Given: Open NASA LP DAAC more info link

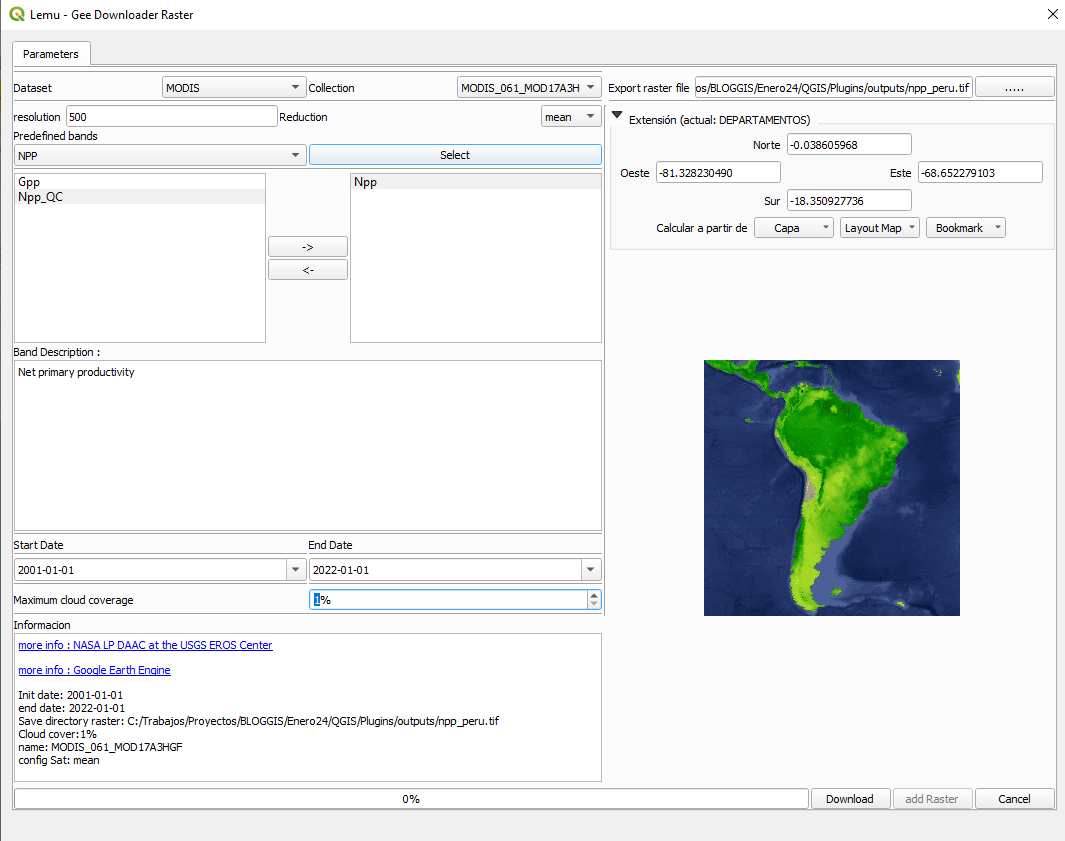Looking at the screenshot, I should 145,645.
